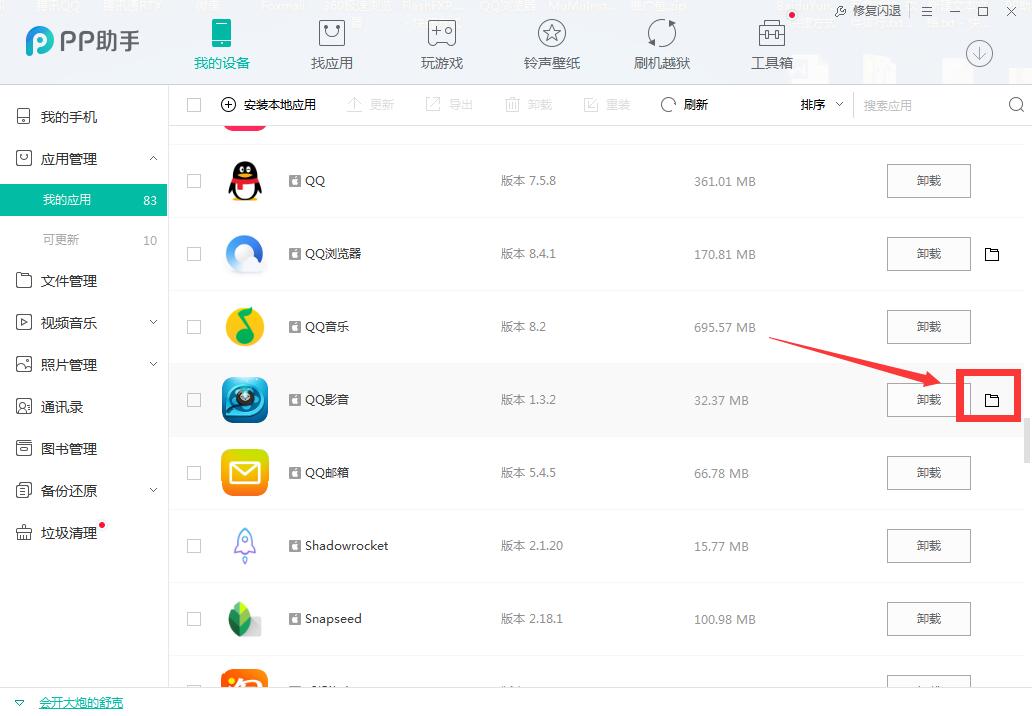Go to 铃声壁纸 tab
Screen dimensions: 1032x716
(x=552, y=44)
